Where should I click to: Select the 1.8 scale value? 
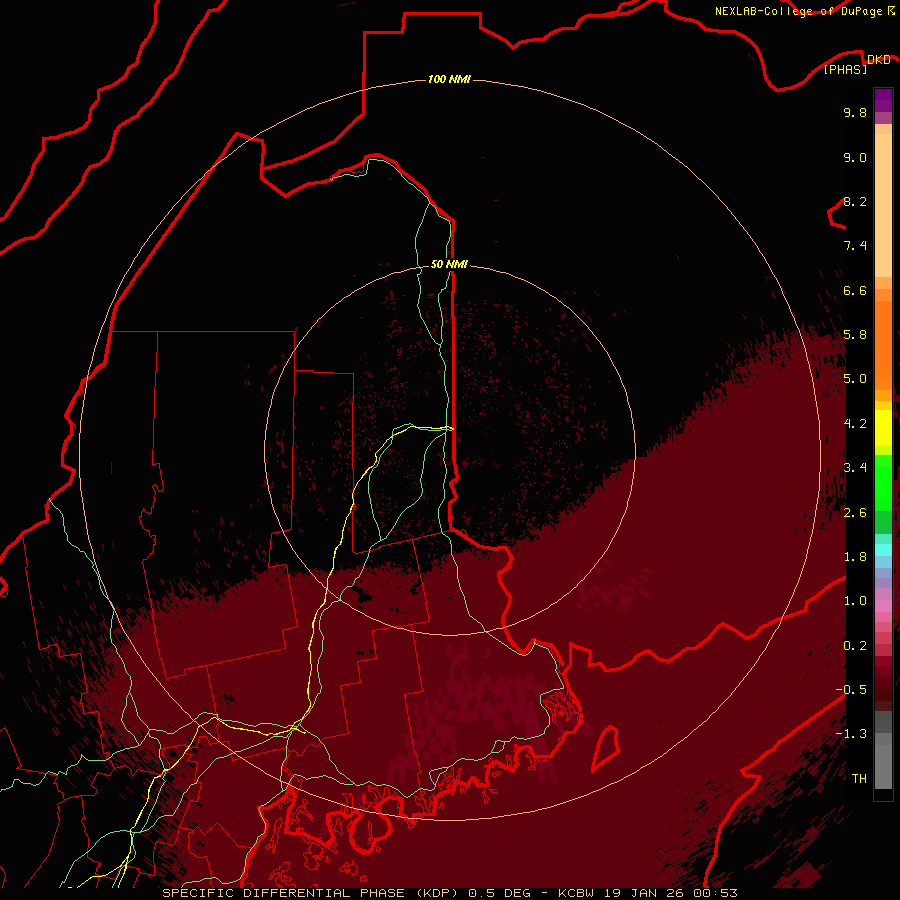coord(855,557)
